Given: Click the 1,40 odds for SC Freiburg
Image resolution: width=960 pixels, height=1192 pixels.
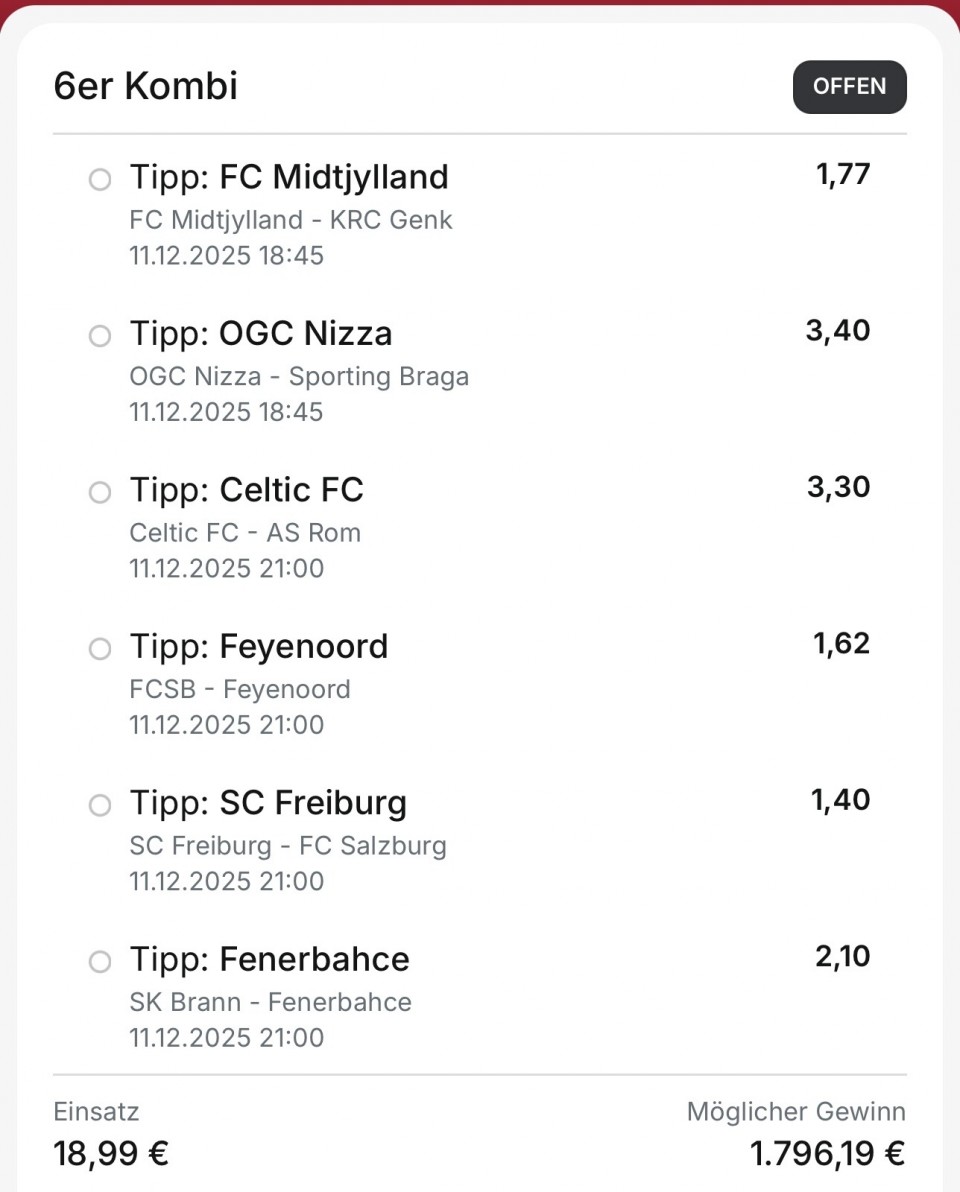Looking at the screenshot, I should [x=840, y=800].
